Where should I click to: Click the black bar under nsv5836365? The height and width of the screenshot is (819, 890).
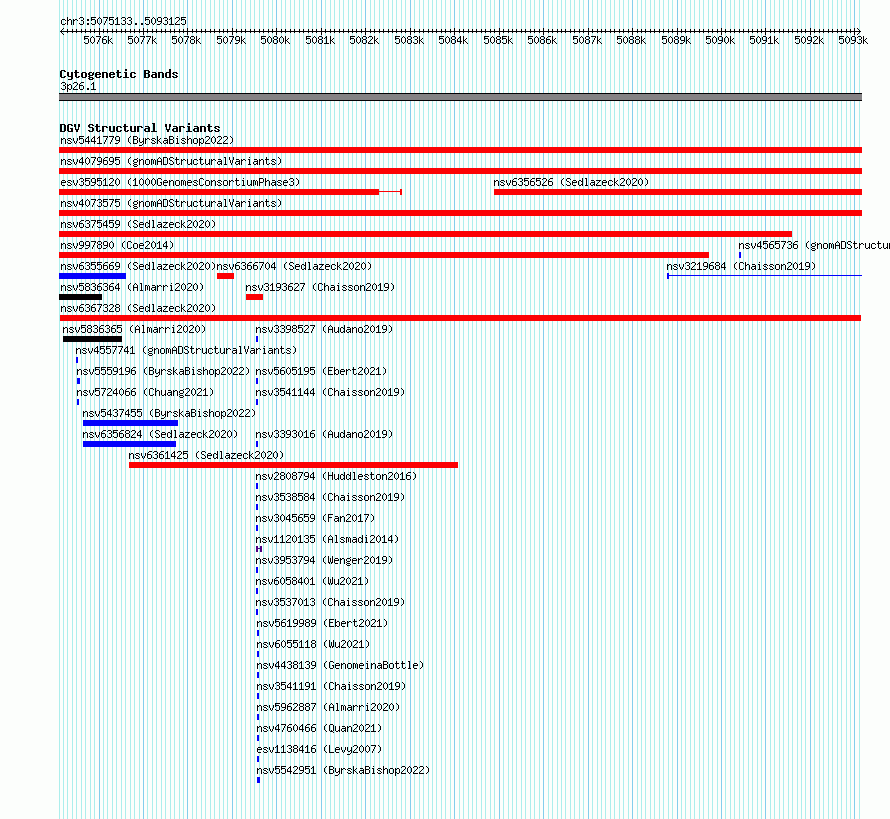click(x=93, y=339)
